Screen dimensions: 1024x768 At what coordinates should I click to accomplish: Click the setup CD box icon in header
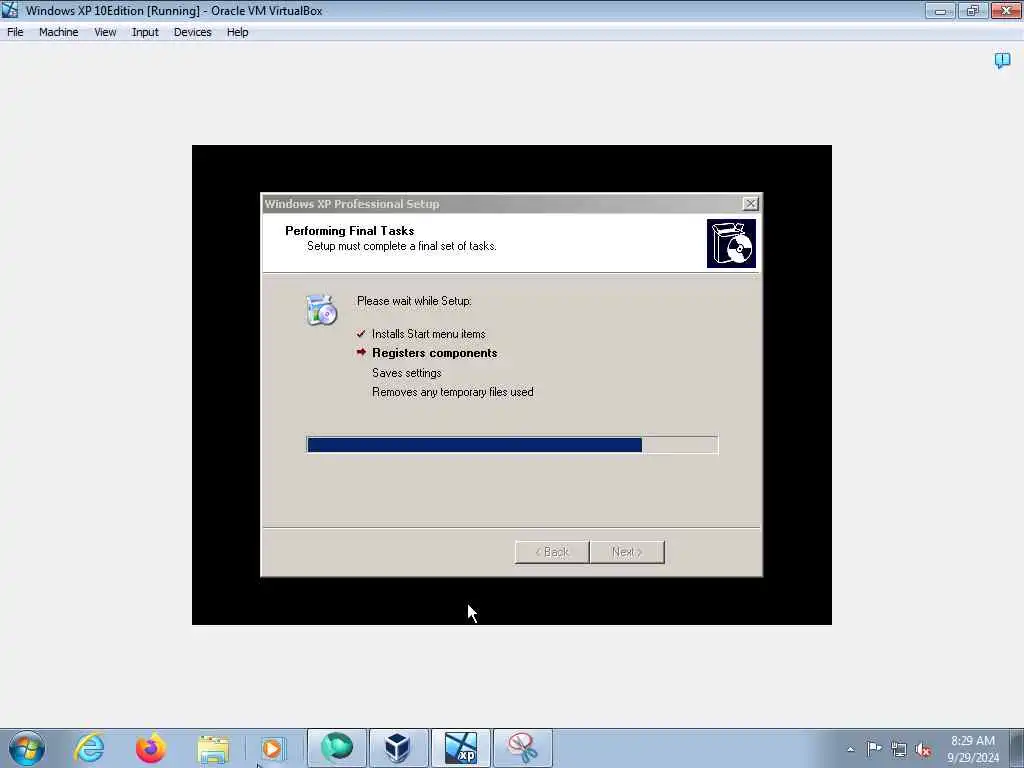(x=731, y=244)
